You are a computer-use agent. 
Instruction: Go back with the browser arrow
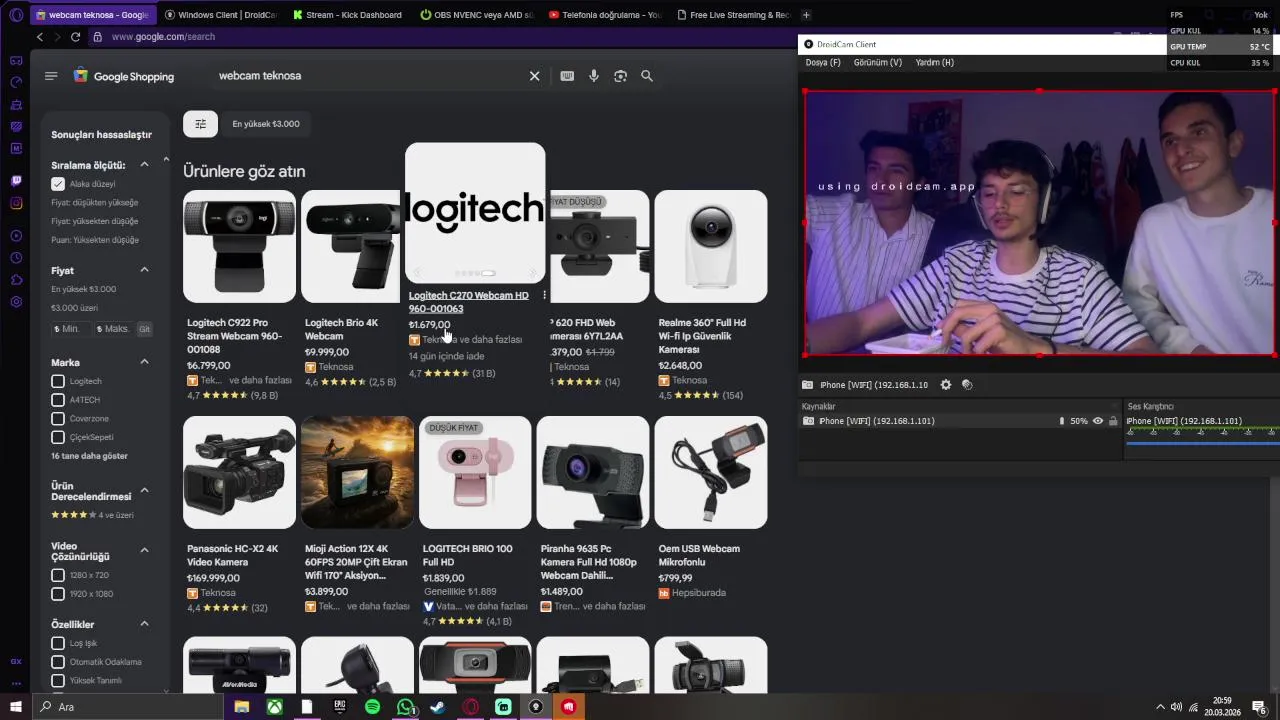[x=40, y=37]
